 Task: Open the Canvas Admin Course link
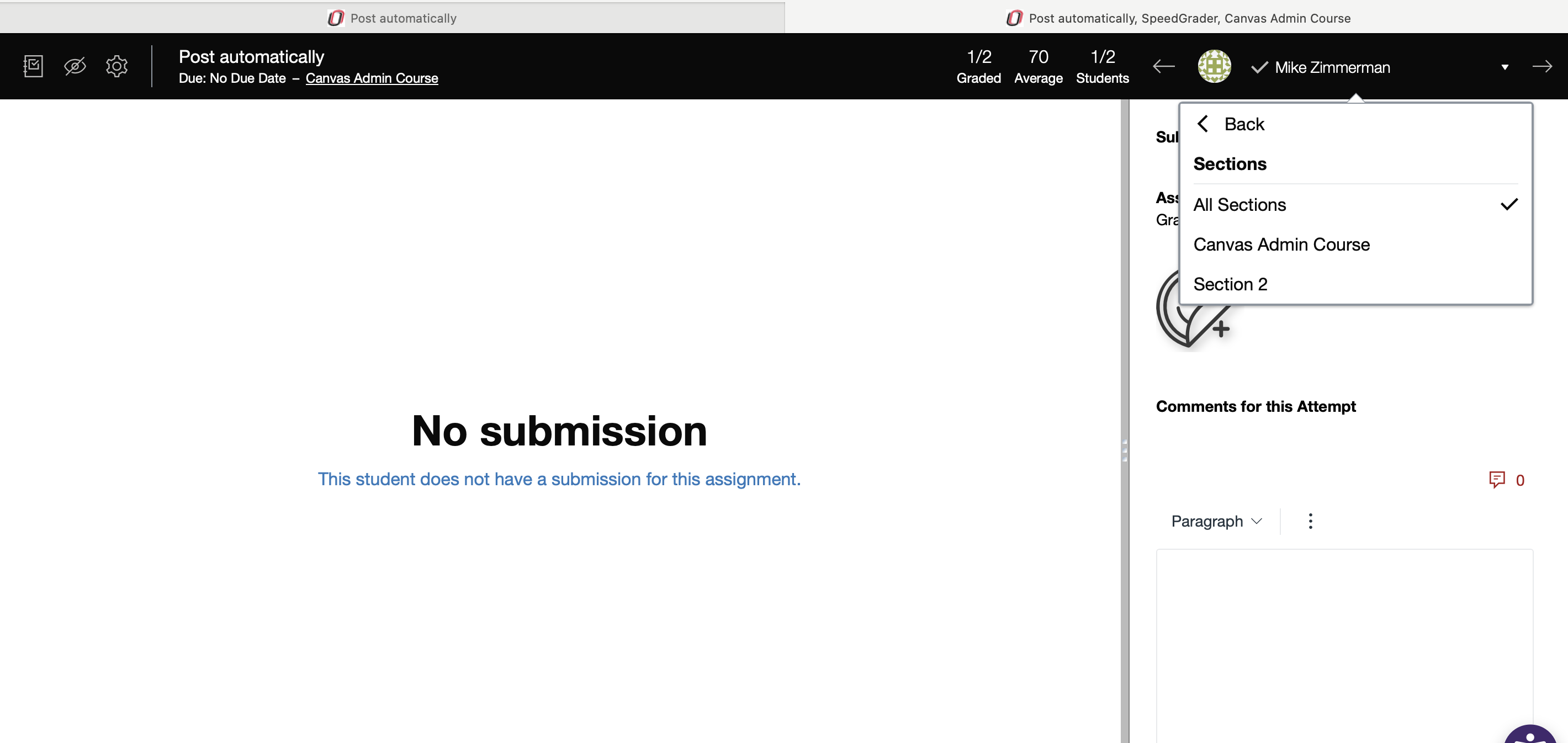[372, 78]
